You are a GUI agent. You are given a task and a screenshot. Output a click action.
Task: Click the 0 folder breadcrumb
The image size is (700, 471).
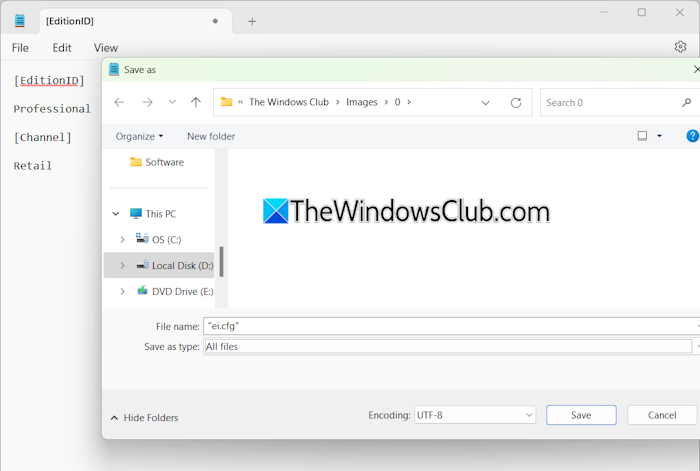click(397, 102)
